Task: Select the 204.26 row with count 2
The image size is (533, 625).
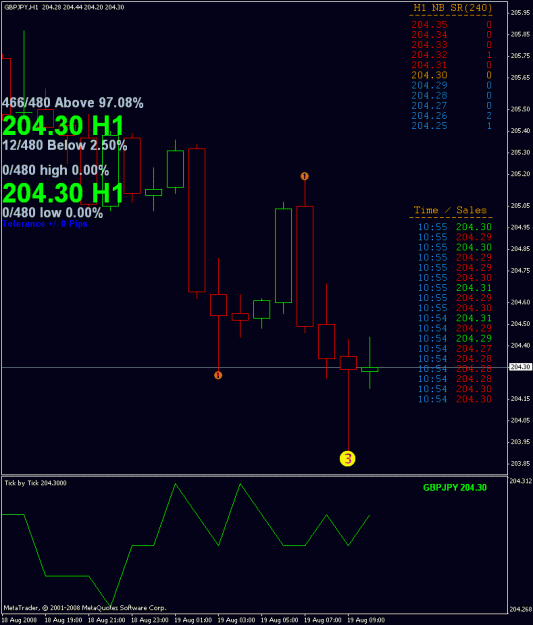Action: [451, 116]
